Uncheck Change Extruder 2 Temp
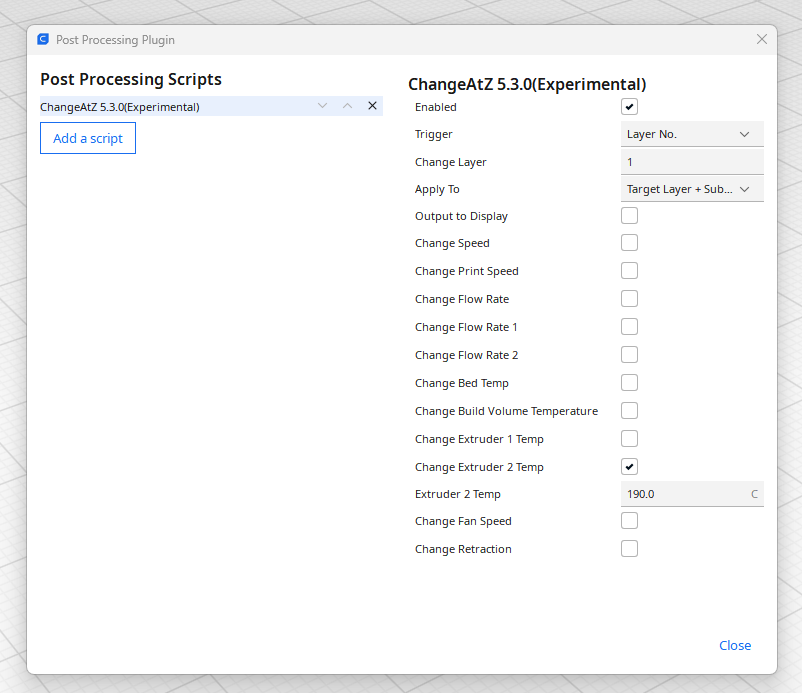802x693 pixels. (x=629, y=466)
